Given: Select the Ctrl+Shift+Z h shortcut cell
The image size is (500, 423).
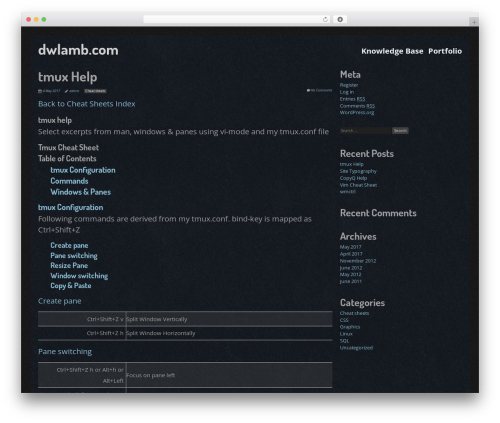Looking at the screenshot, I should (x=82, y=333).
